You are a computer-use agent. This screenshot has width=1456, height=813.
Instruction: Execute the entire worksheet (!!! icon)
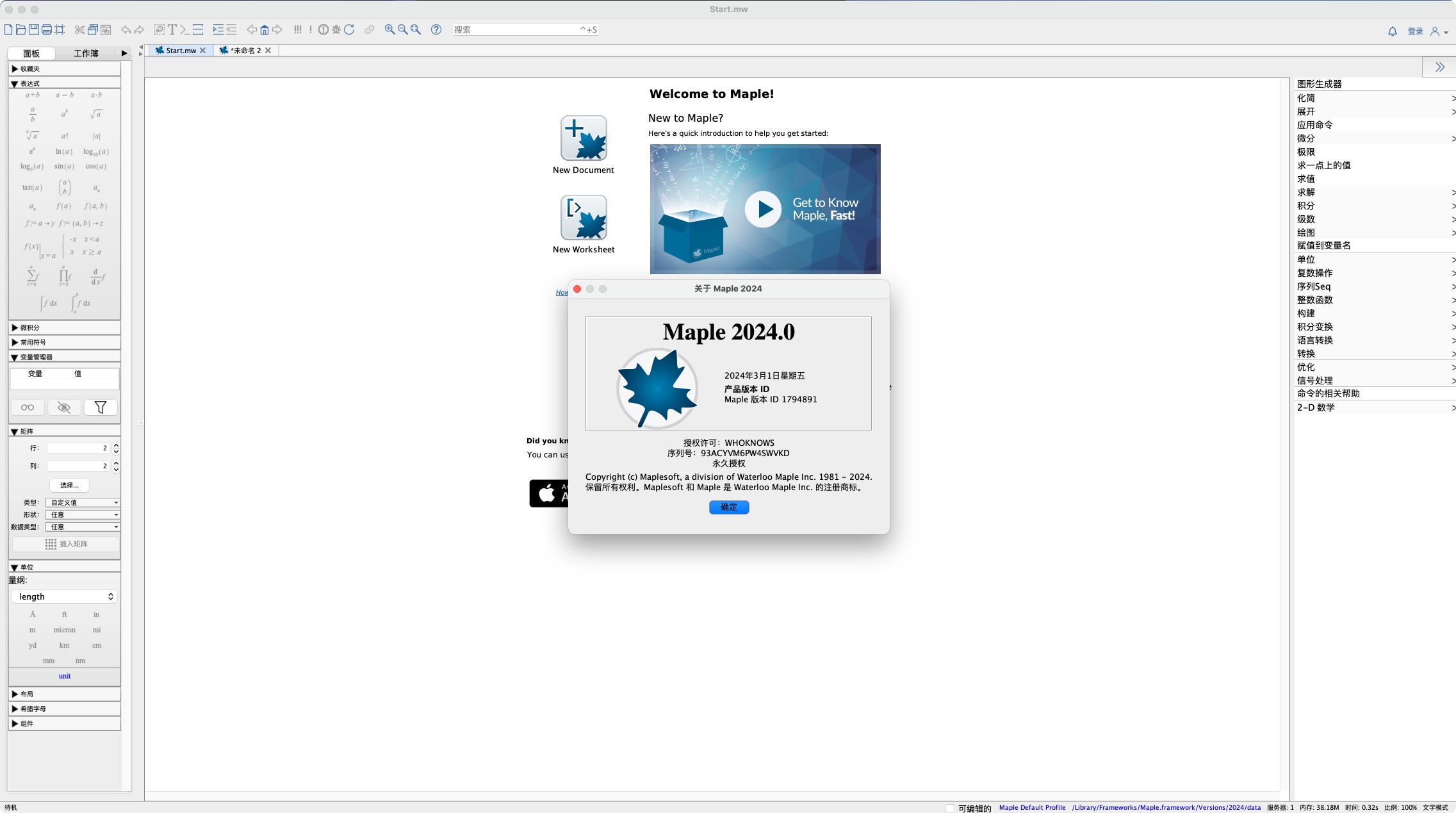(x=298, y=29)
